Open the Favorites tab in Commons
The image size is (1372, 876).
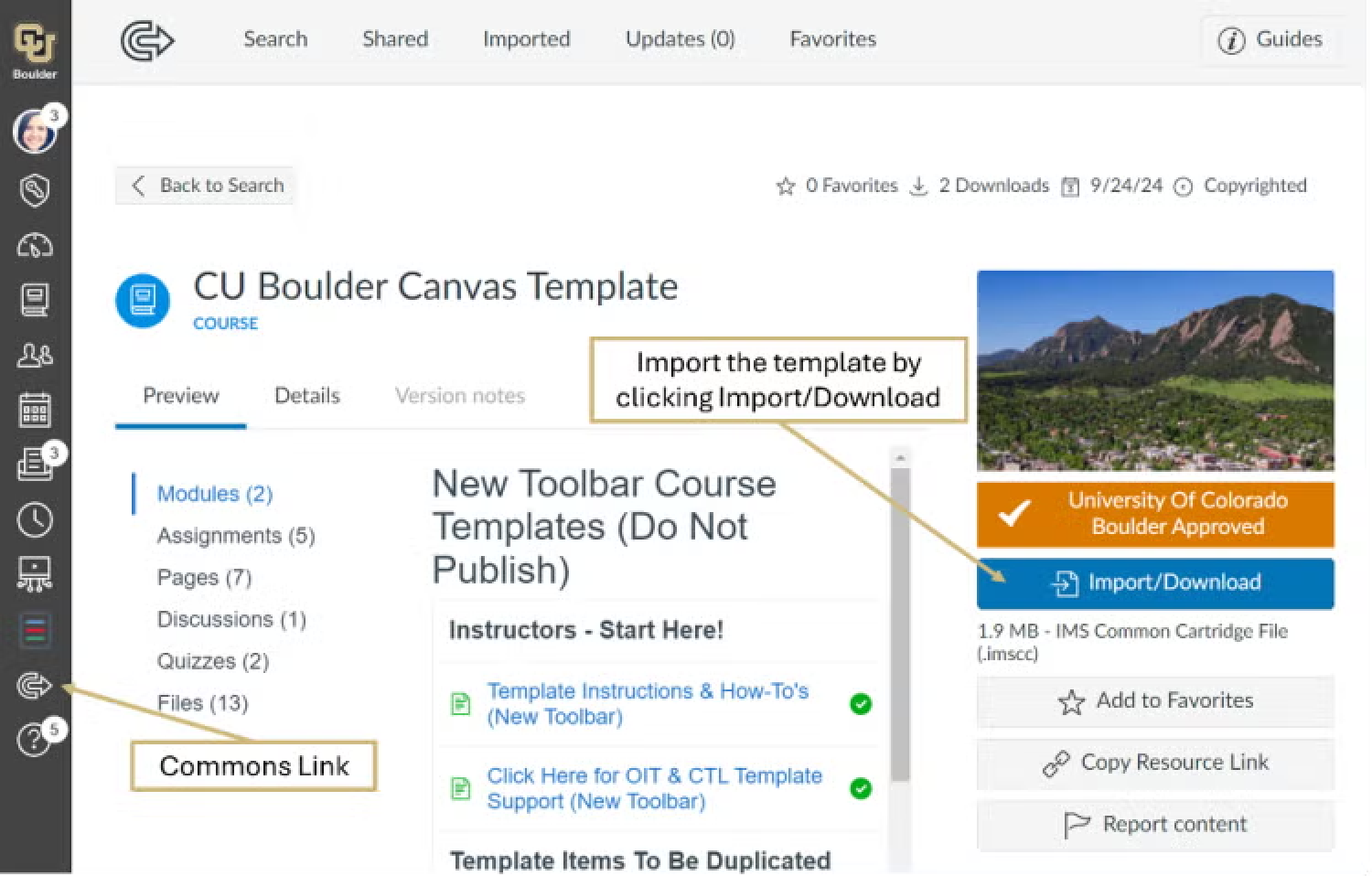[x=833, y=39]
